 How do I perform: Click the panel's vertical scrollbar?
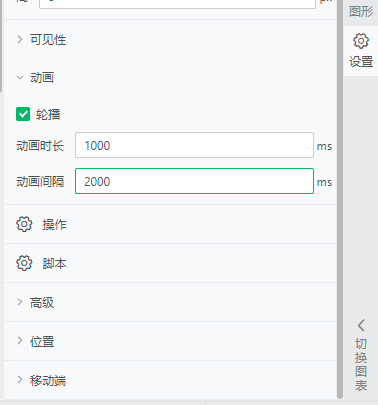pos(340,199)
